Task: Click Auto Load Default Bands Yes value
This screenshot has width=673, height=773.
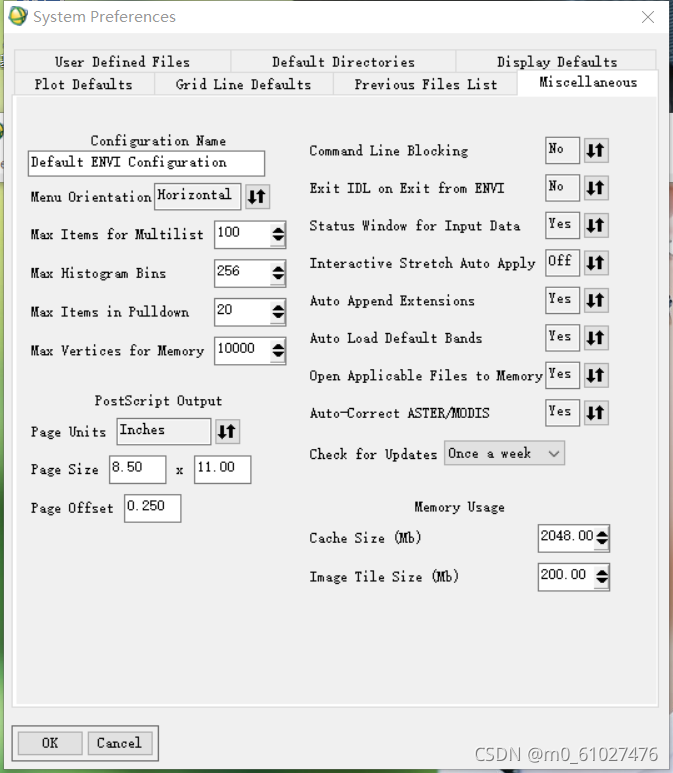Action: click(563, 338)
